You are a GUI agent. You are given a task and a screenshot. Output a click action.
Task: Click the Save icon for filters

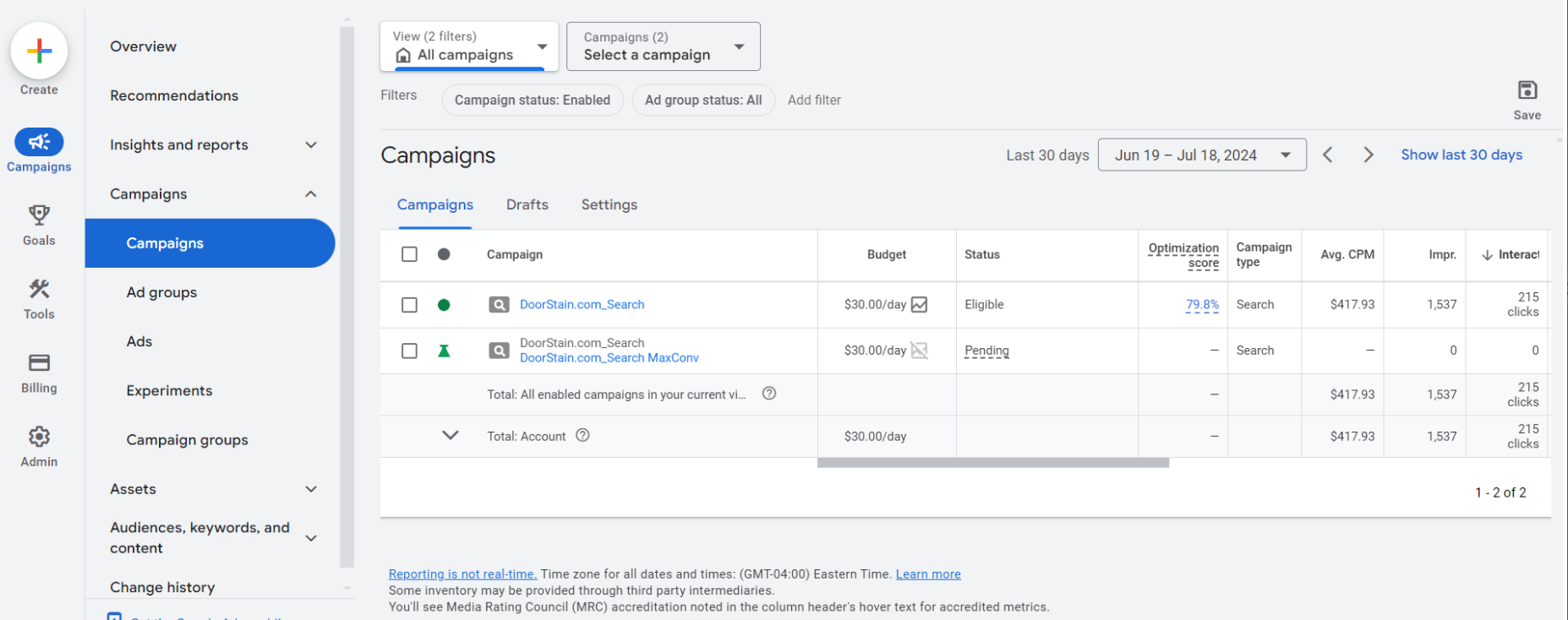[x=1527, y=91]
